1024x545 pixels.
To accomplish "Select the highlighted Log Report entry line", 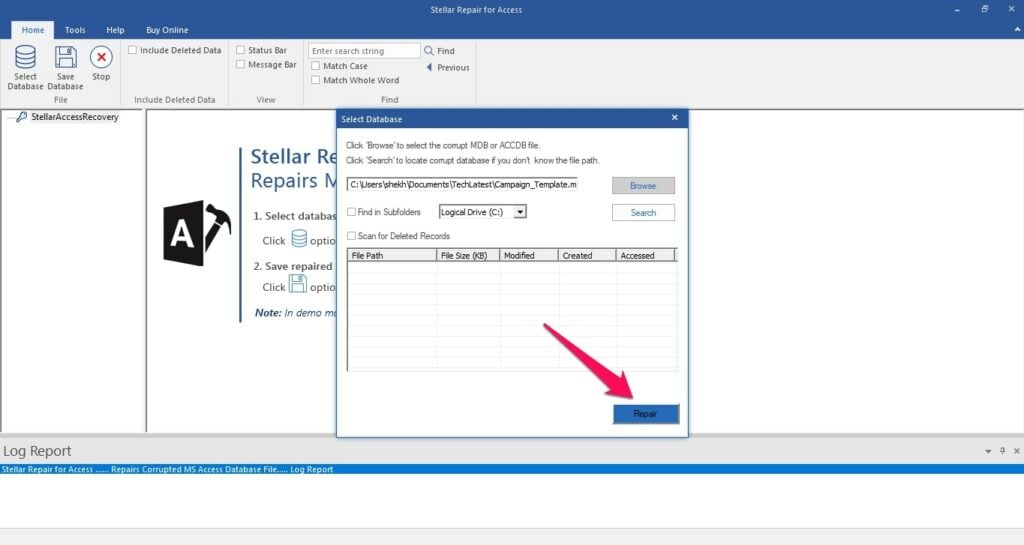I will pyautogui.click(x=512, y=469).
